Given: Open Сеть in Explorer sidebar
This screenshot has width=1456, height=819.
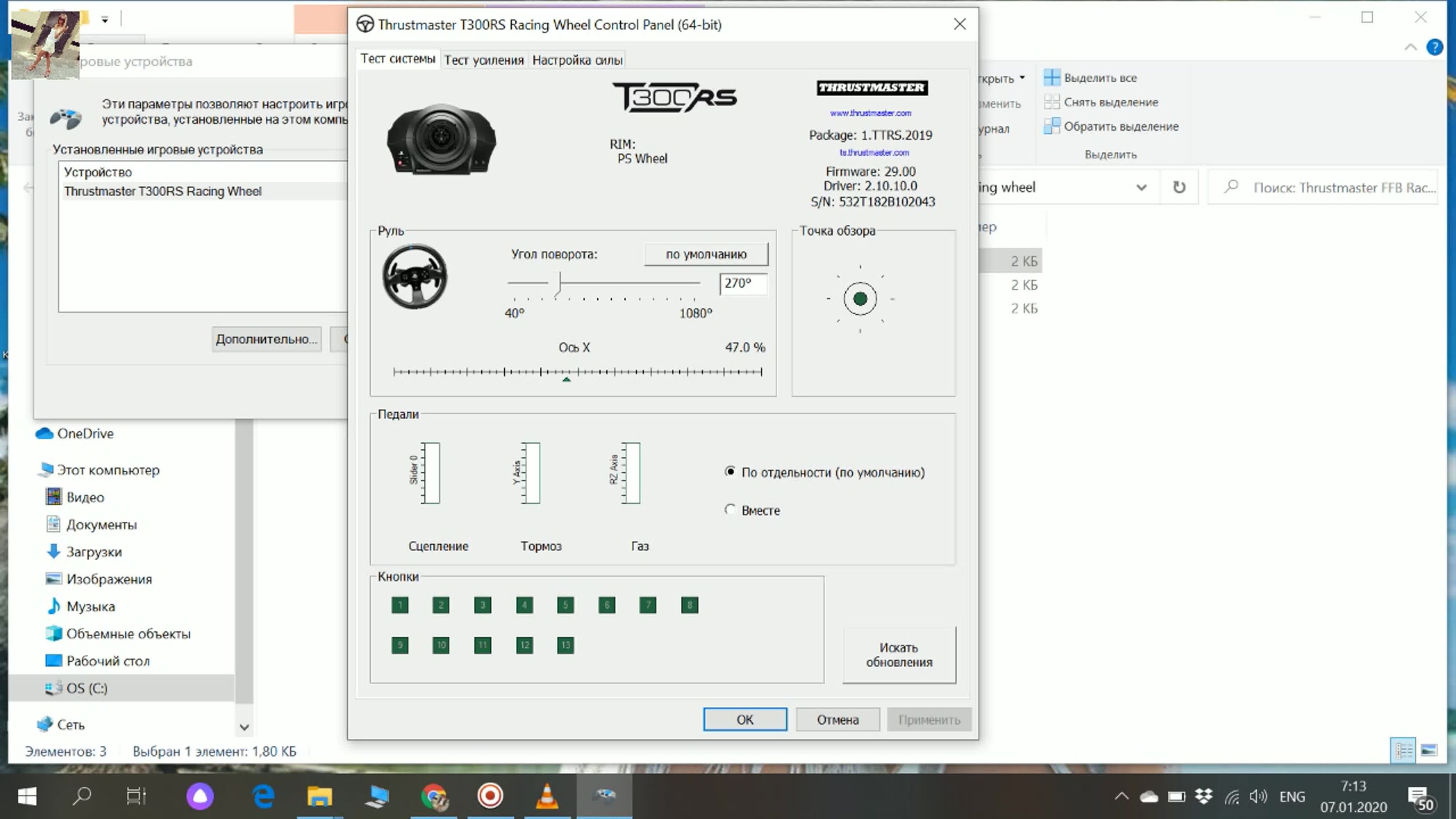Looking at the screenshot, I should pyautogui.click(x=61, y=724).
